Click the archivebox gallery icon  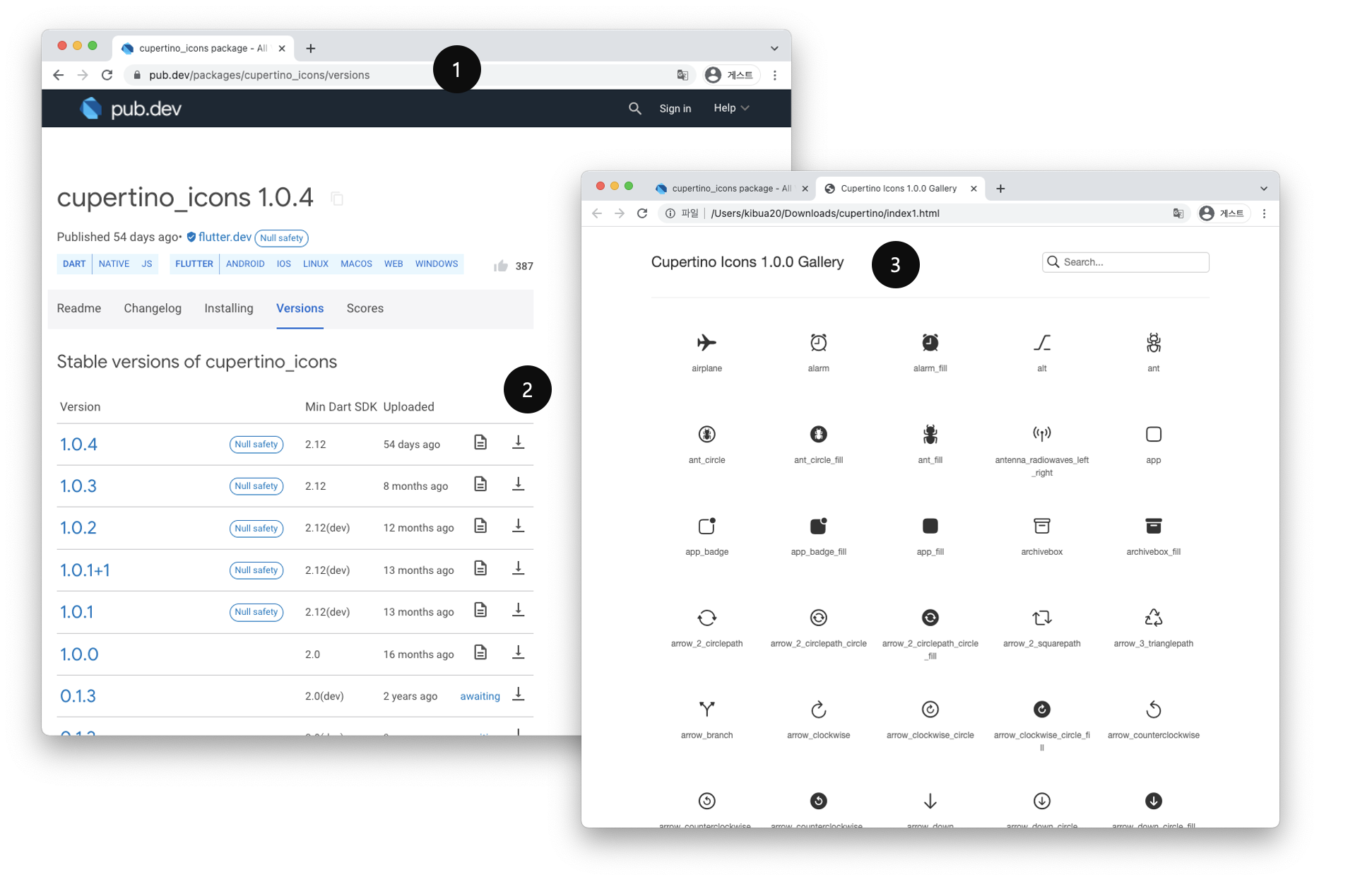coord(1041,526)
